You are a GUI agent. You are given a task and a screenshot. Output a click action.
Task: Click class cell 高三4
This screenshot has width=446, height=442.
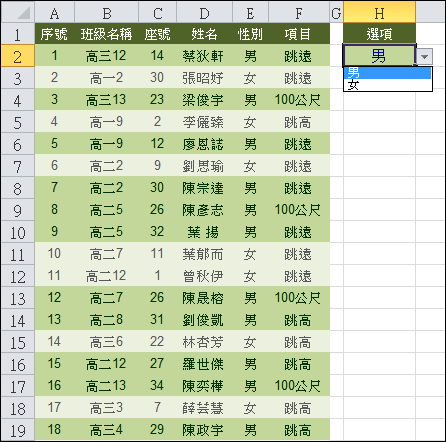point(106,430)
